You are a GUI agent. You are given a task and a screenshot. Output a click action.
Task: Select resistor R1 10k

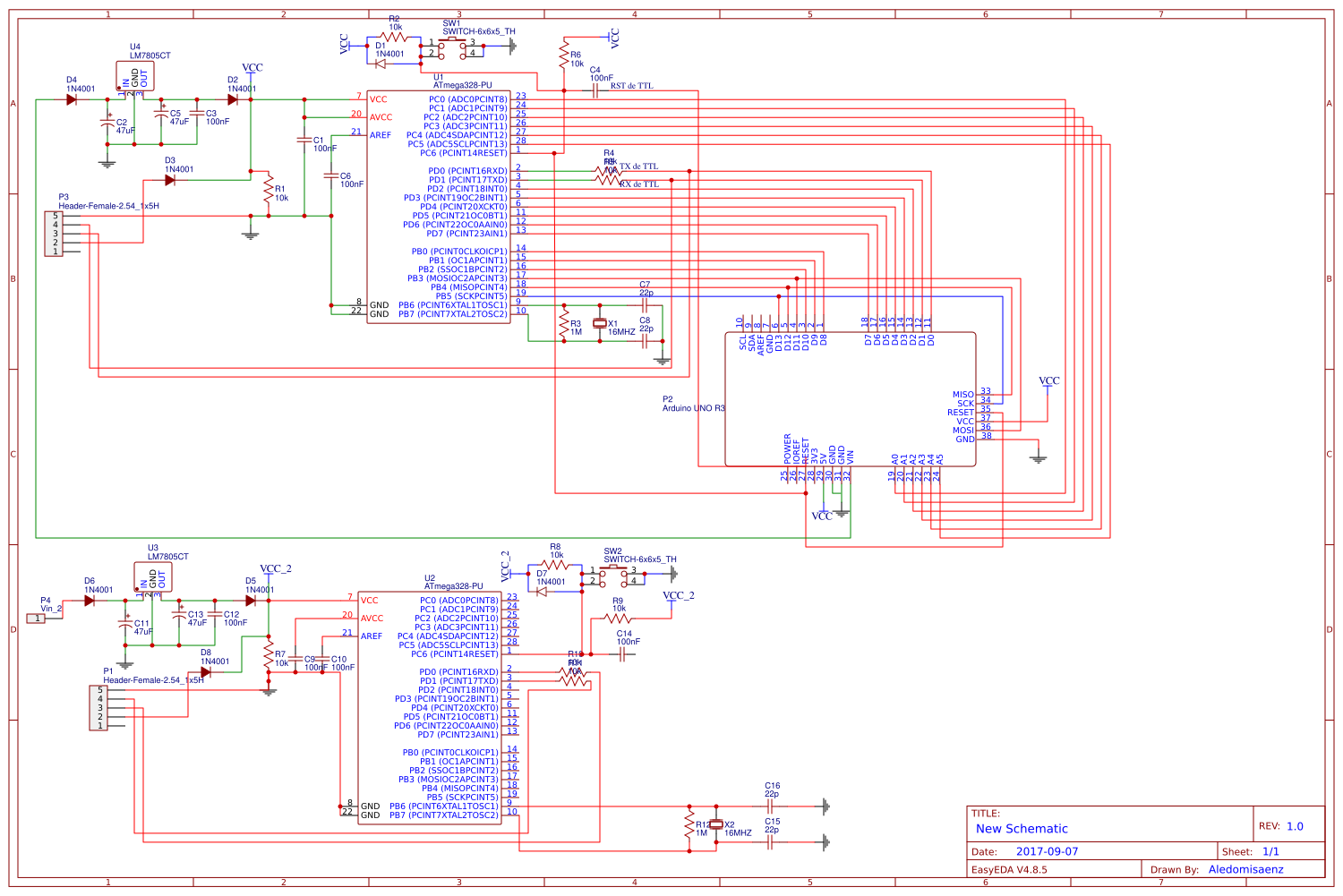click(x=268, y=189)
